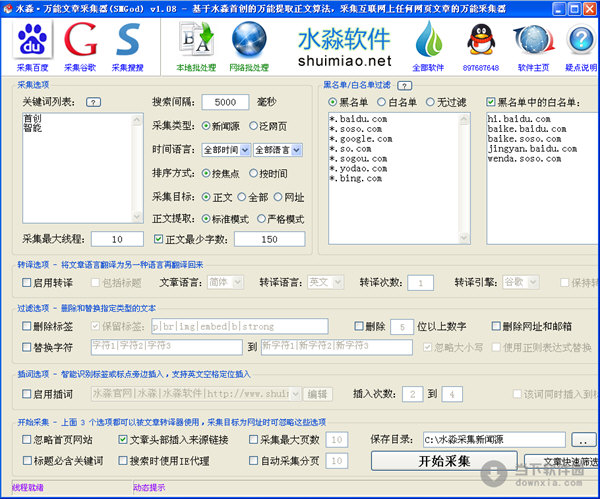Select jingyan.baidu.com in the whitelist

coord(532,148)
